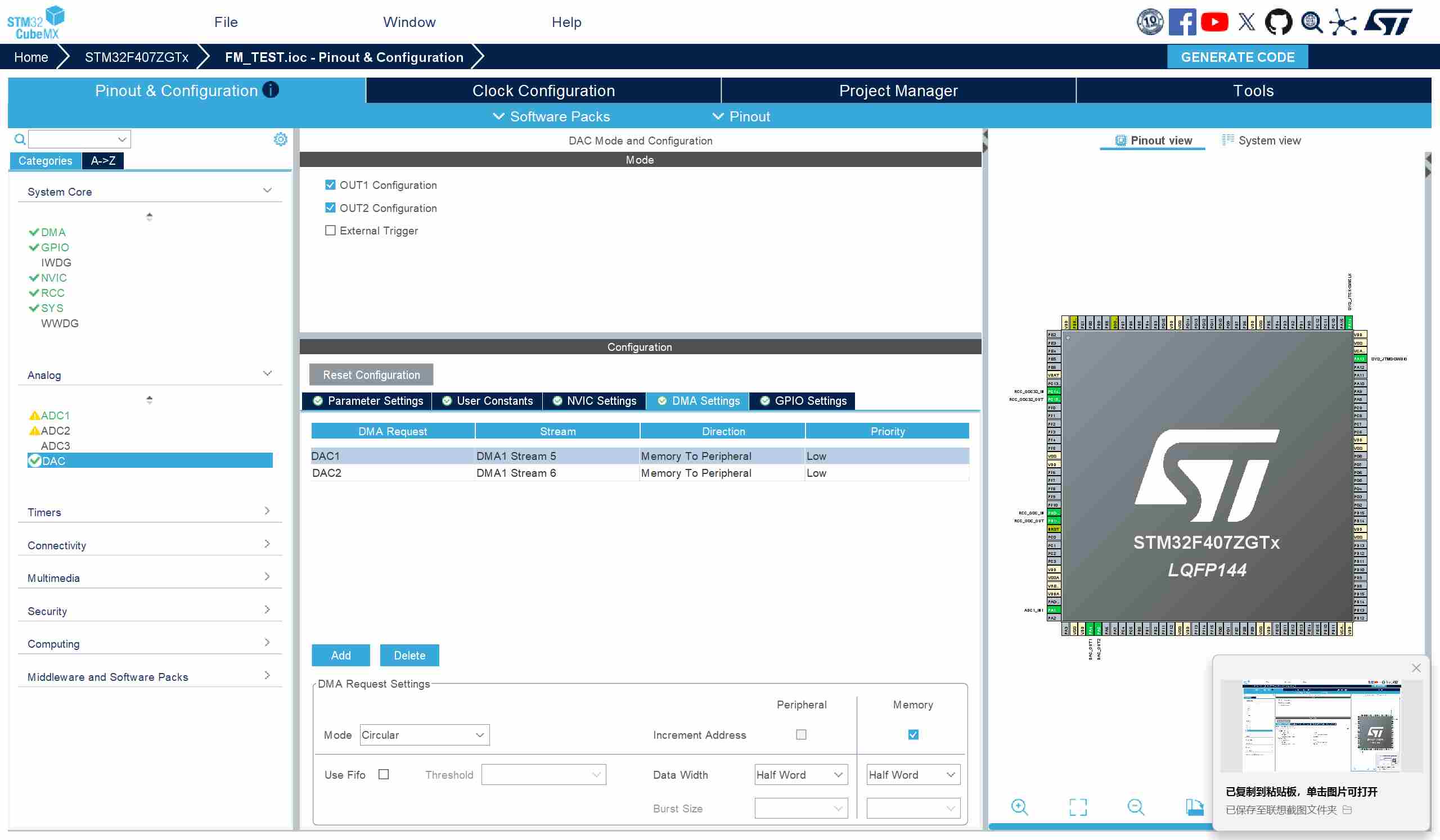The width and height of the screenshot is (1440, 840).
Task: Open the DMA Mode Circular dropdown
Action: tap(424, 735)
